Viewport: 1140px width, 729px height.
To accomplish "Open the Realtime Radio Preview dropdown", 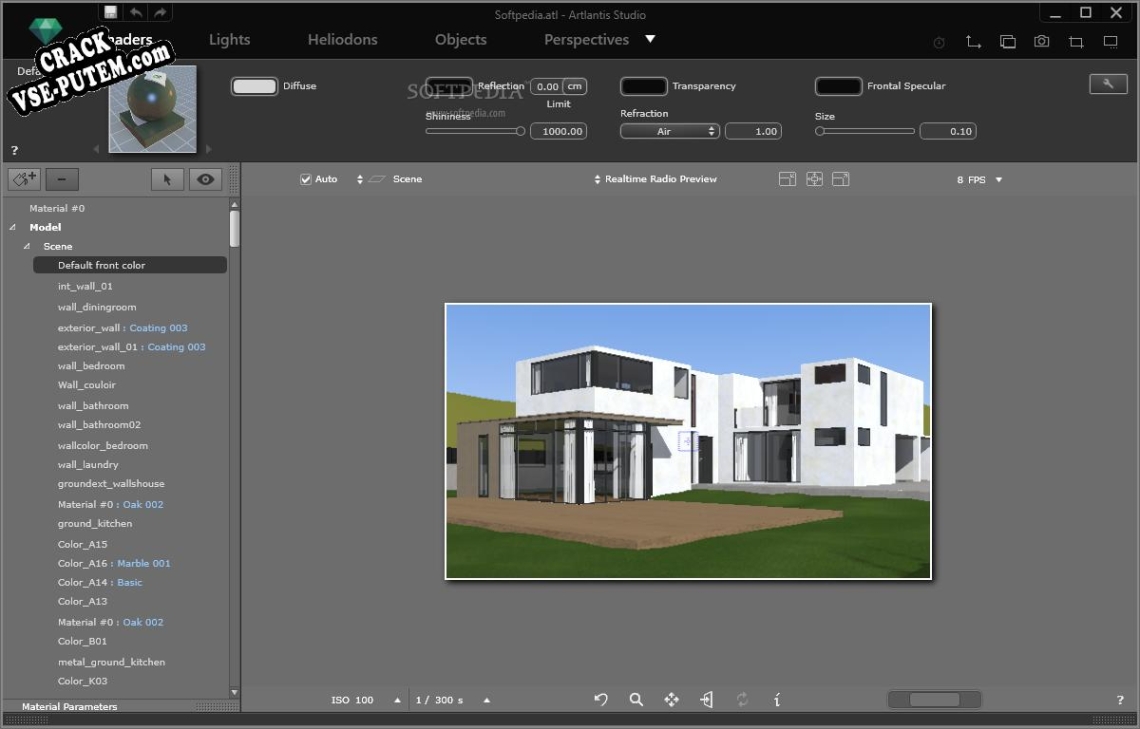I will pyautogui.click(x=655, y=179).
